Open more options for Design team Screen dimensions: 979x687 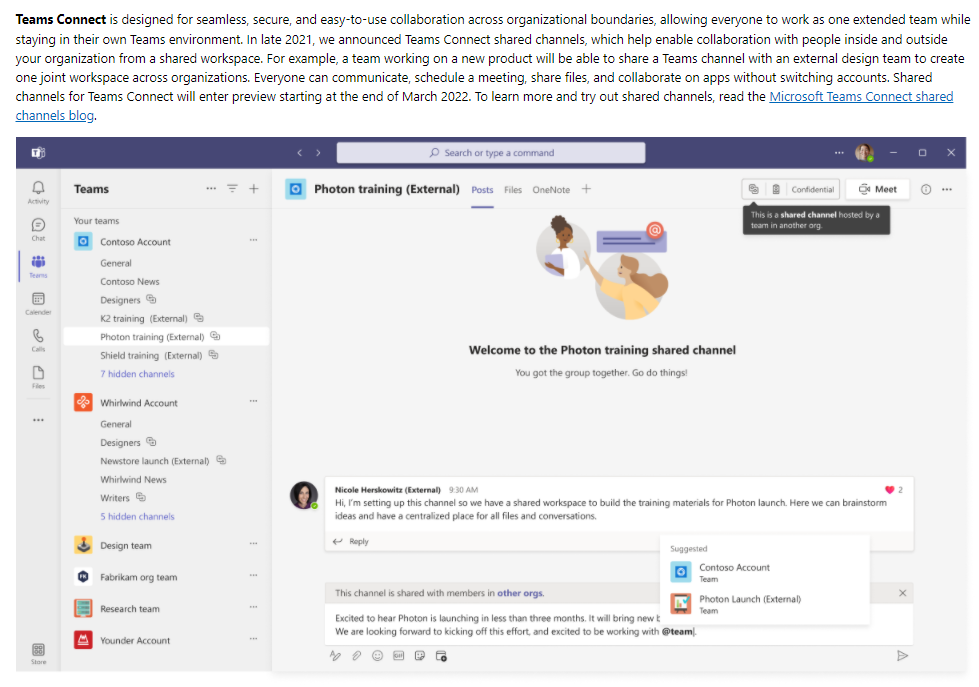click(253, 545)
